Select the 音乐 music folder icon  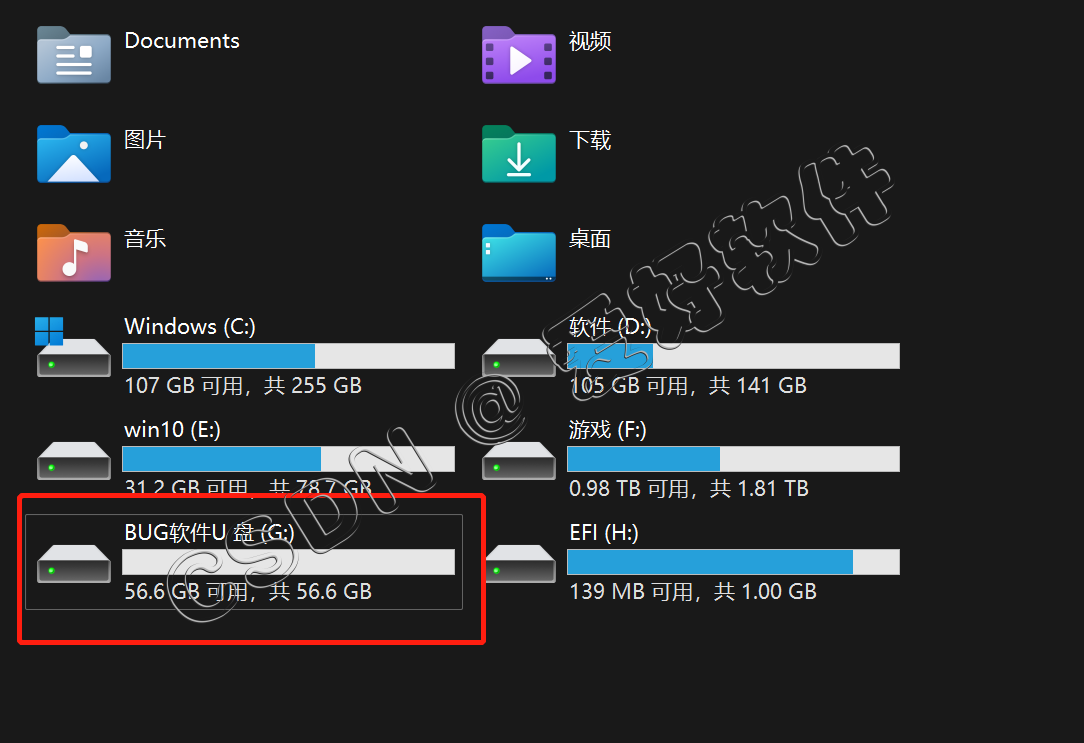(x=74, y=253)
